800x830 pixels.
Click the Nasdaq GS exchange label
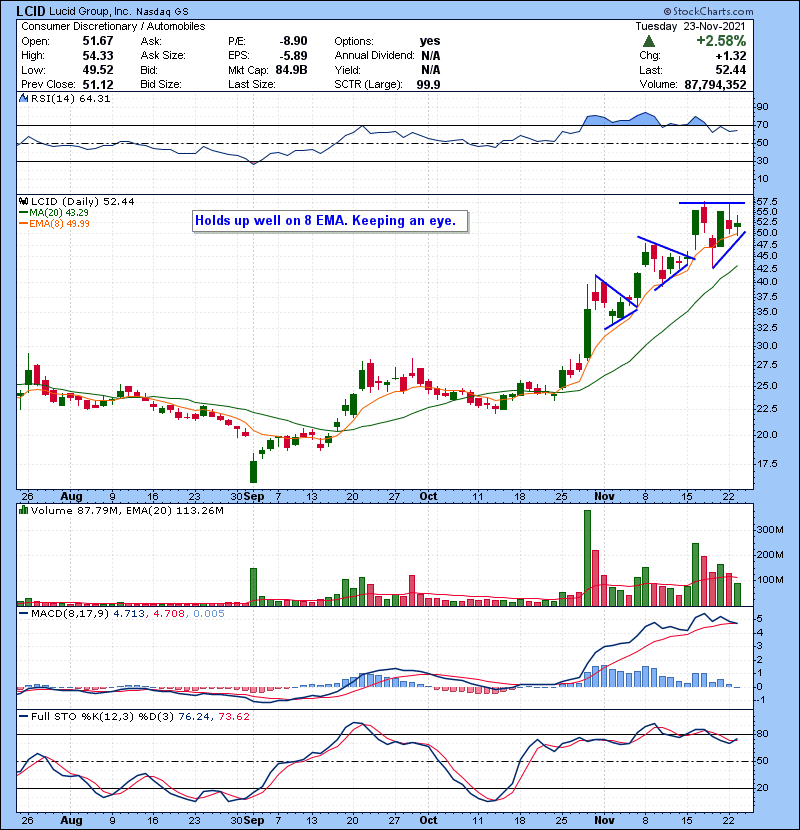coord(162,12)
